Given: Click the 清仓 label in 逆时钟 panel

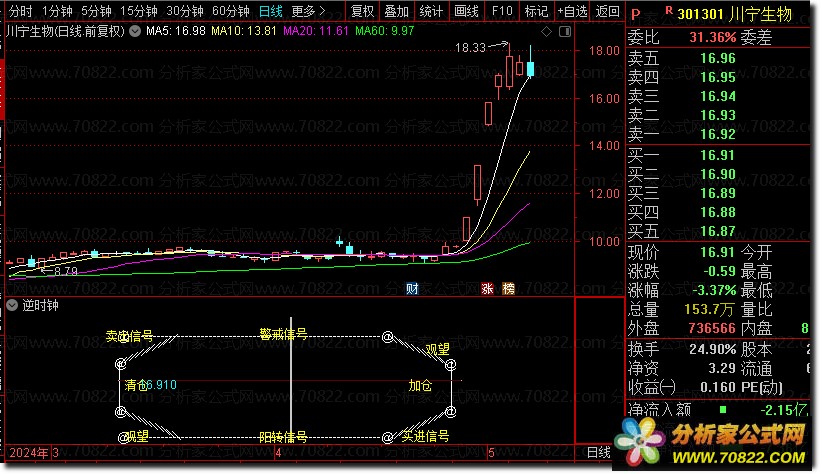Looking at the screenshot, I should pos(136,385).
